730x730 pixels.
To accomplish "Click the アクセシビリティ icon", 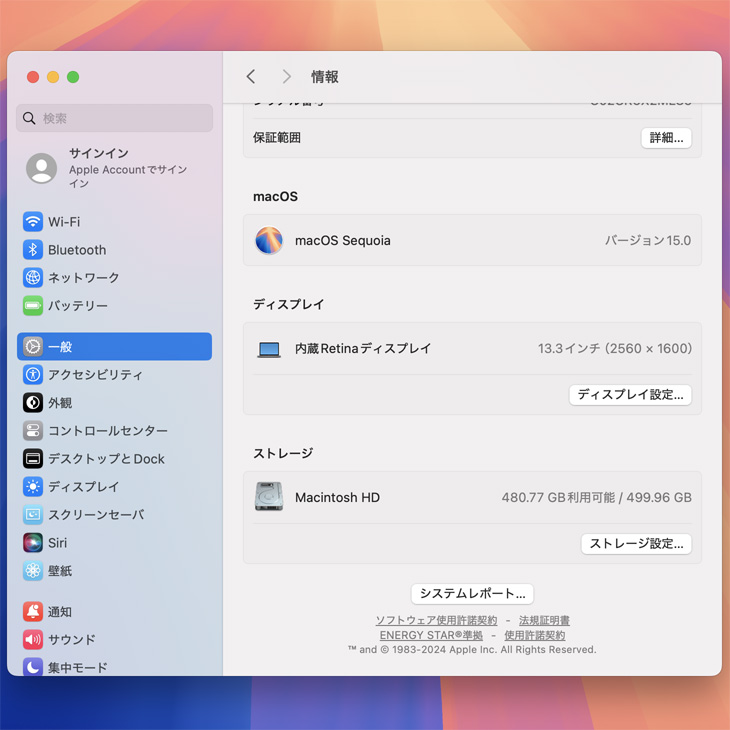I will click(x=33, y=375).
